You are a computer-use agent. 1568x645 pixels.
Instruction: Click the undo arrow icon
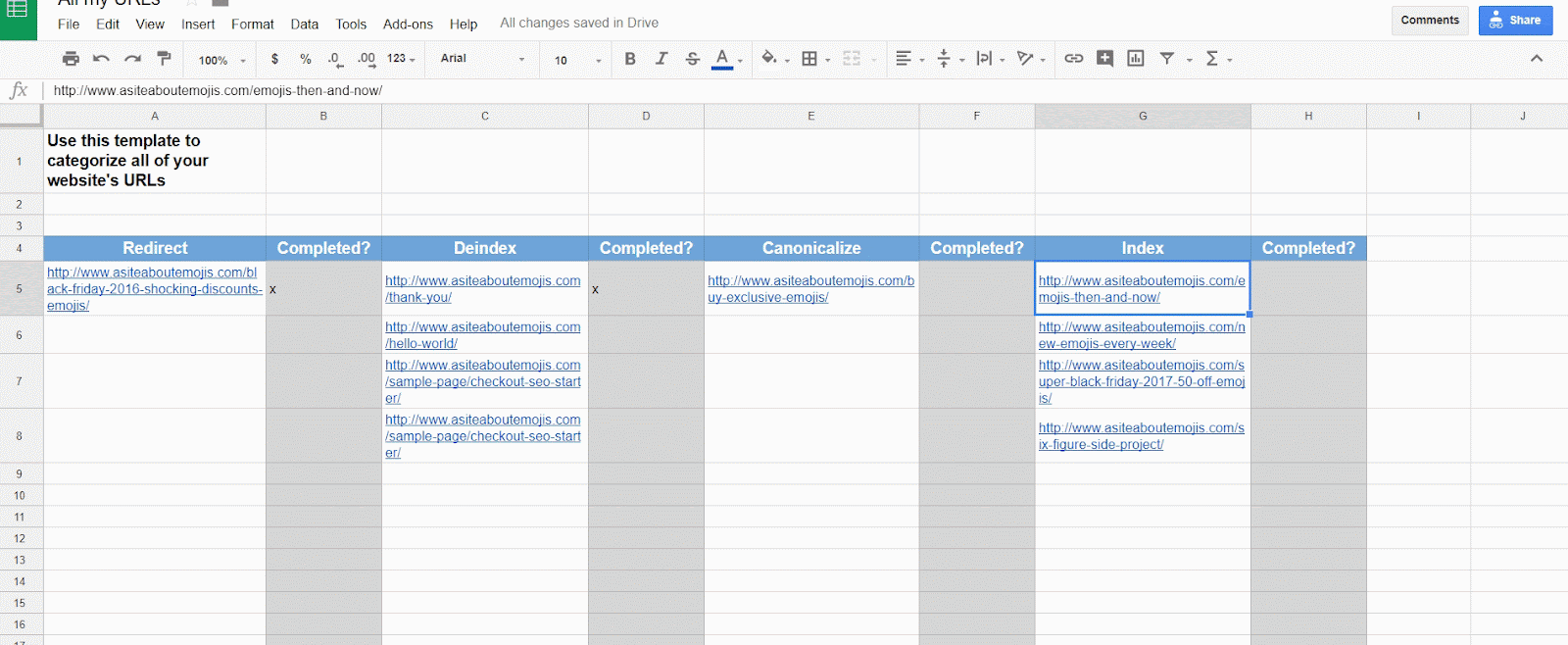(101, 59)
